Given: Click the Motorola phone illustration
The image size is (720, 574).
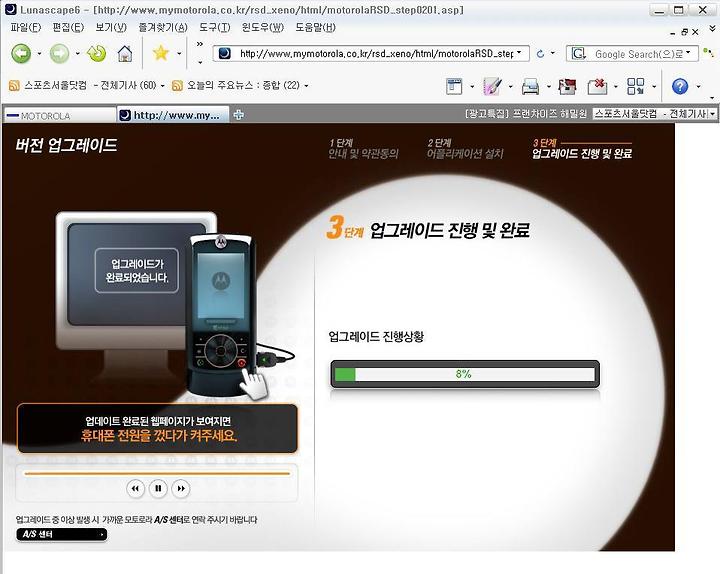Looking at the screenshot, I should click(x=220, y=315).
